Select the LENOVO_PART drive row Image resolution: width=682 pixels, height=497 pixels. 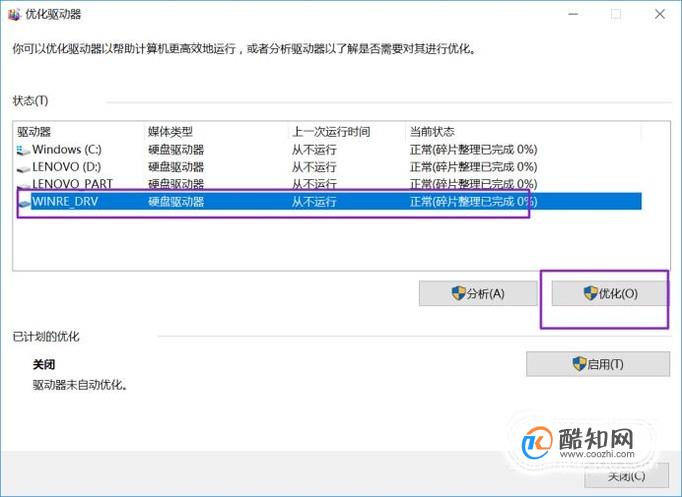328,184
